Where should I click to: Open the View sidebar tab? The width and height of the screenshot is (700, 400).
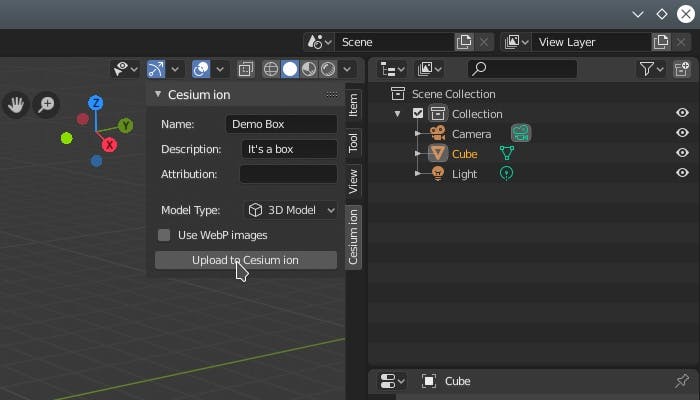353,181
